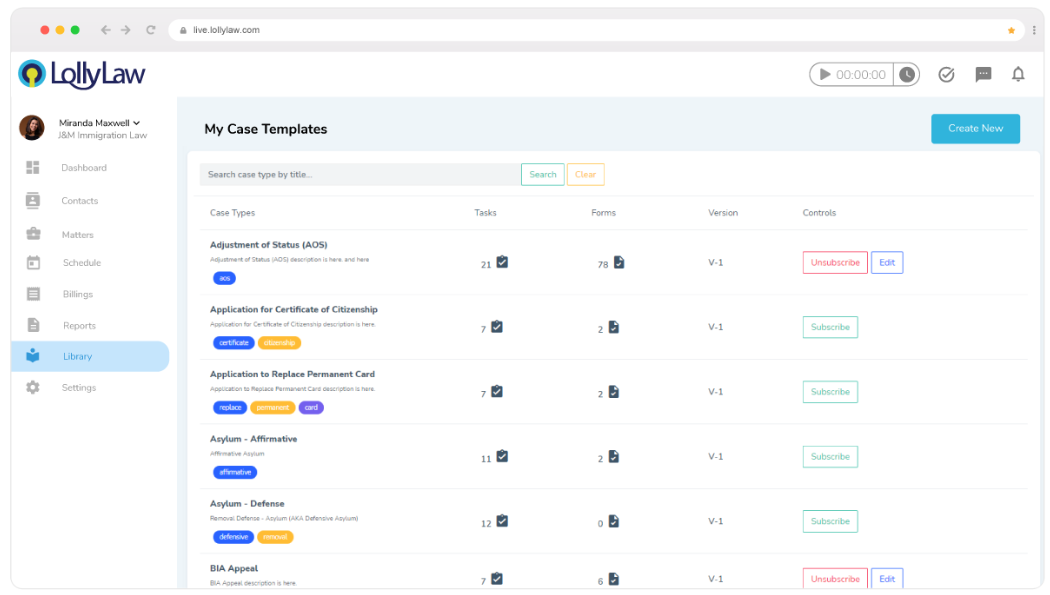
Task: Edit the BIA Appeal template
Action: 887,579
